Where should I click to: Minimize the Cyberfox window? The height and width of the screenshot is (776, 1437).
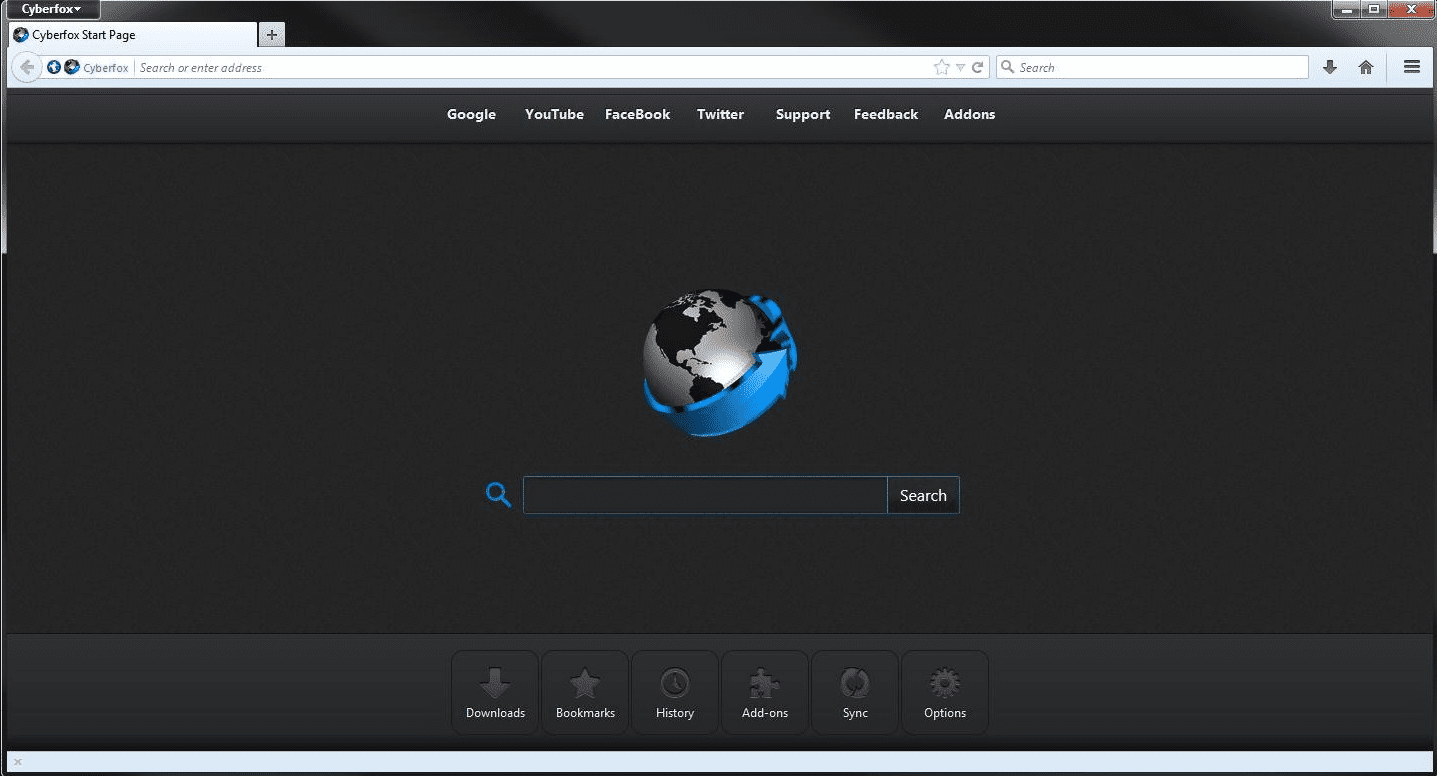1346,9
